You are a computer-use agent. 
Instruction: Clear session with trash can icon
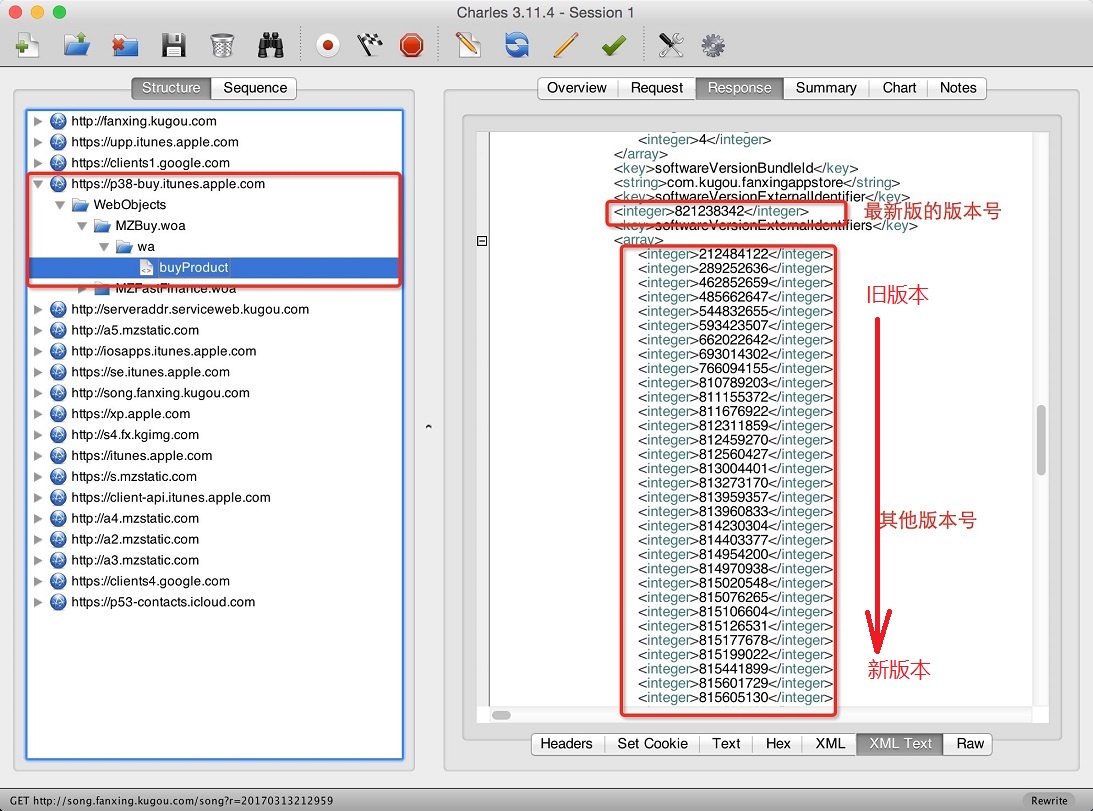click(222, 46)
